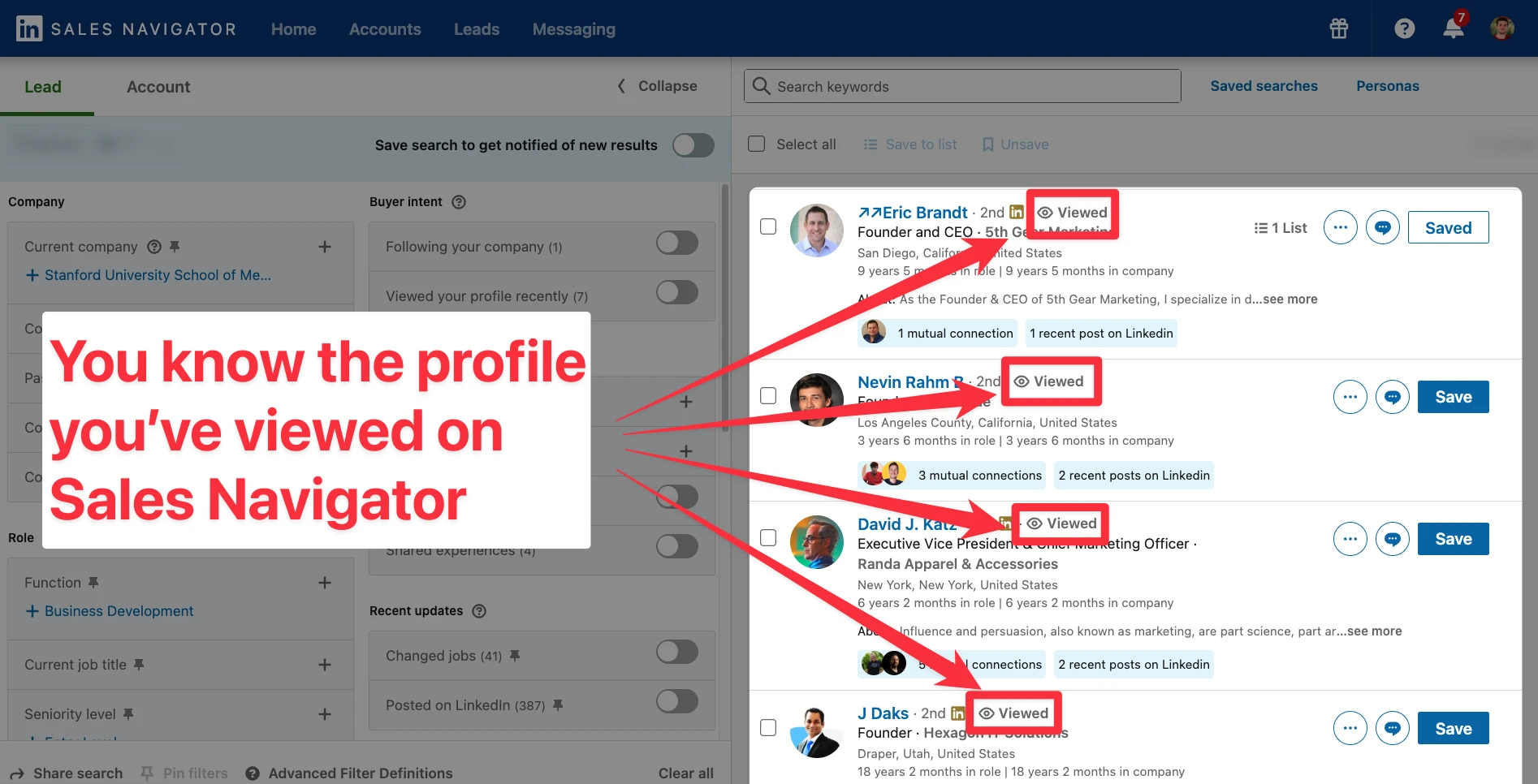
Task: Expand David J. Katz's About see more
Action: pos(1375,631)
